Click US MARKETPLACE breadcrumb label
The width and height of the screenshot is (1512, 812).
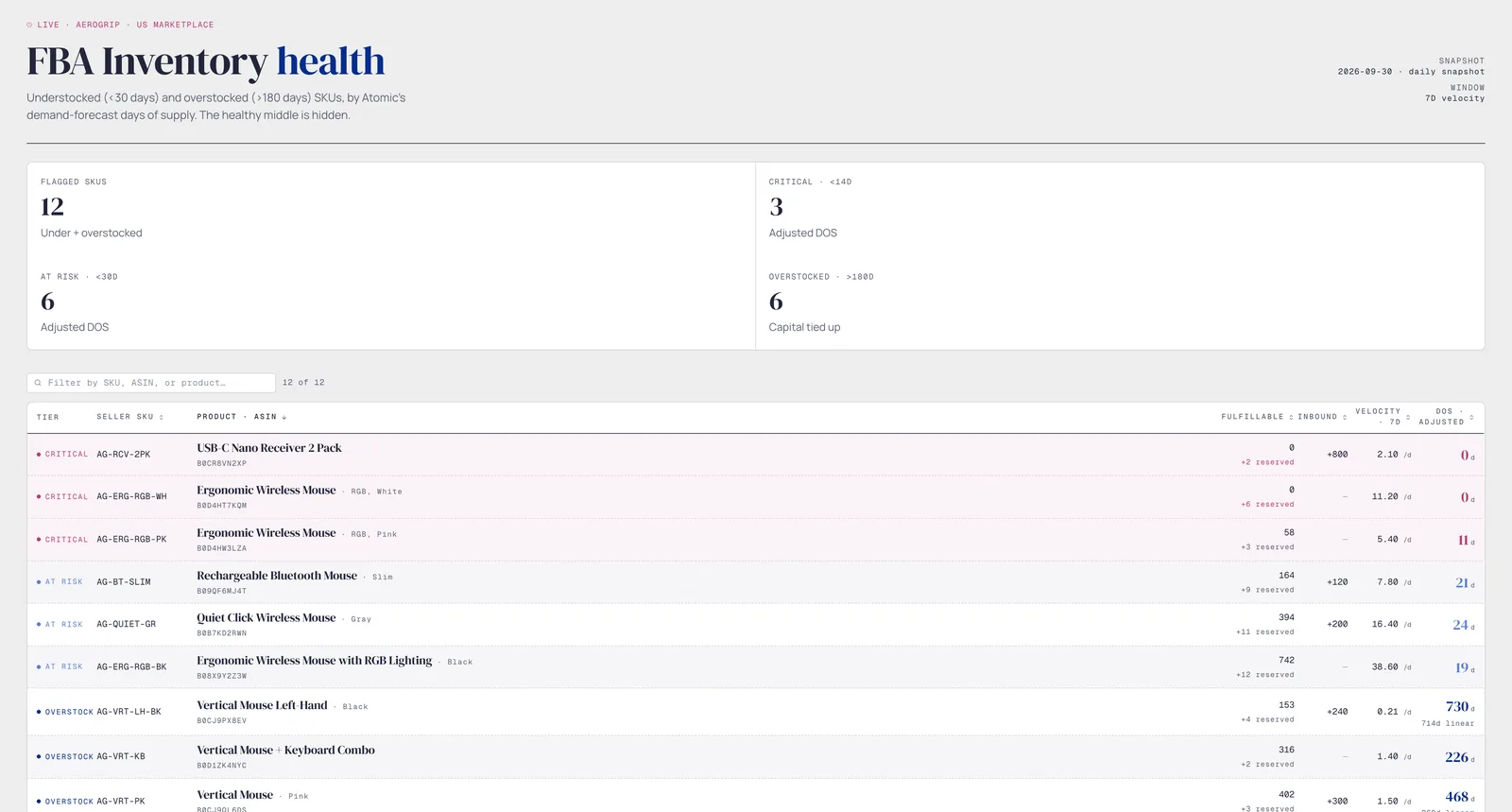[175, 25]
